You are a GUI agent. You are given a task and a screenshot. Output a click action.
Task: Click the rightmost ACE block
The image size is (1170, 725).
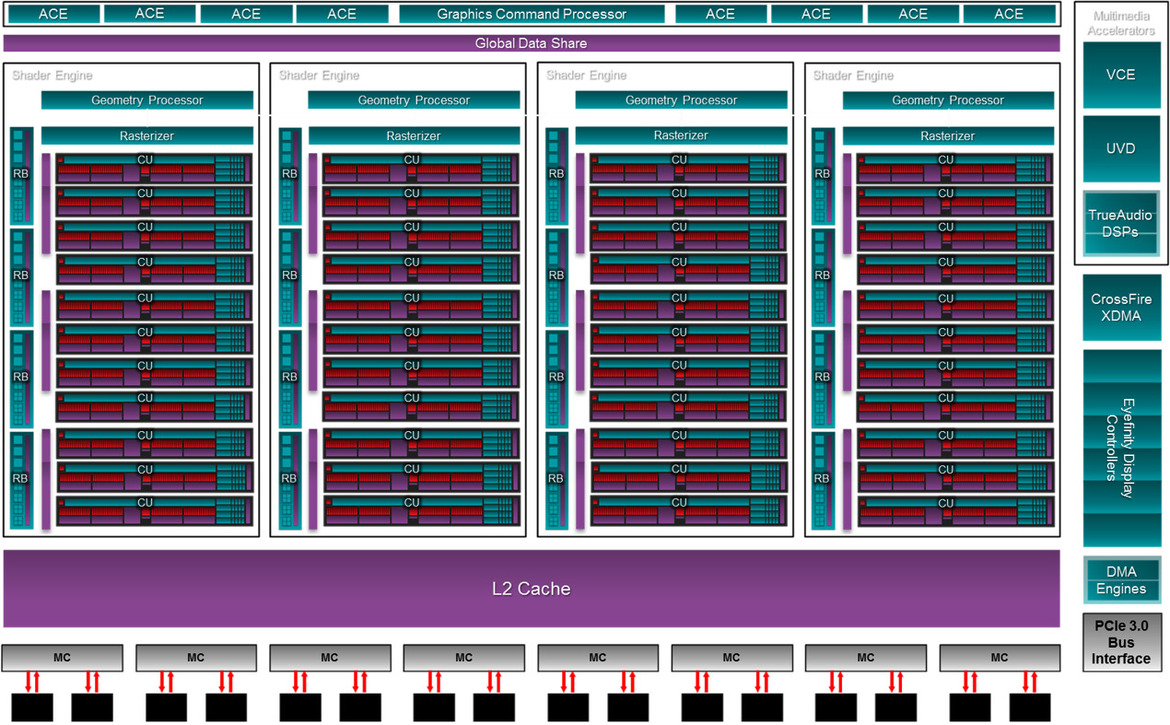(1009, 14)
